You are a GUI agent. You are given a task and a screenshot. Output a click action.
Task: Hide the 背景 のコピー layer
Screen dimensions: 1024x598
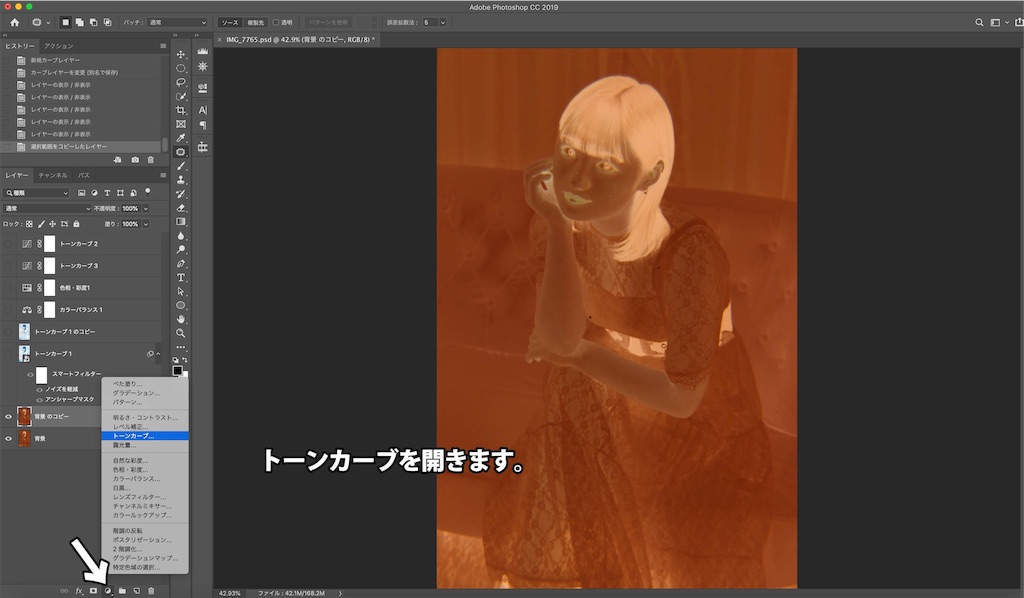tap(8, 415)
